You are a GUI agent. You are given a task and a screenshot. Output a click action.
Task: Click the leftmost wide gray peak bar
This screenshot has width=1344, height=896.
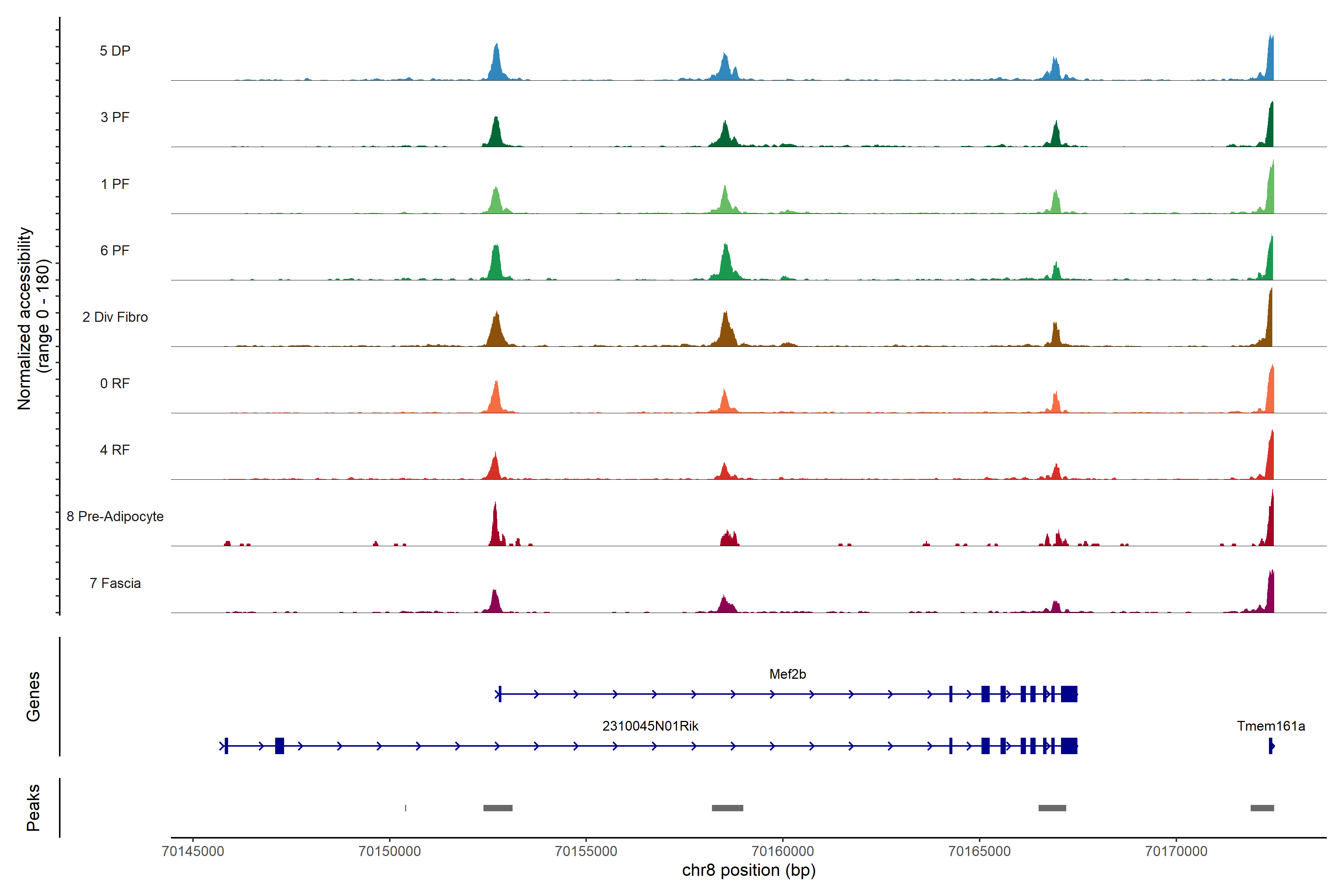pyautogui.click(x=498, y=808)
